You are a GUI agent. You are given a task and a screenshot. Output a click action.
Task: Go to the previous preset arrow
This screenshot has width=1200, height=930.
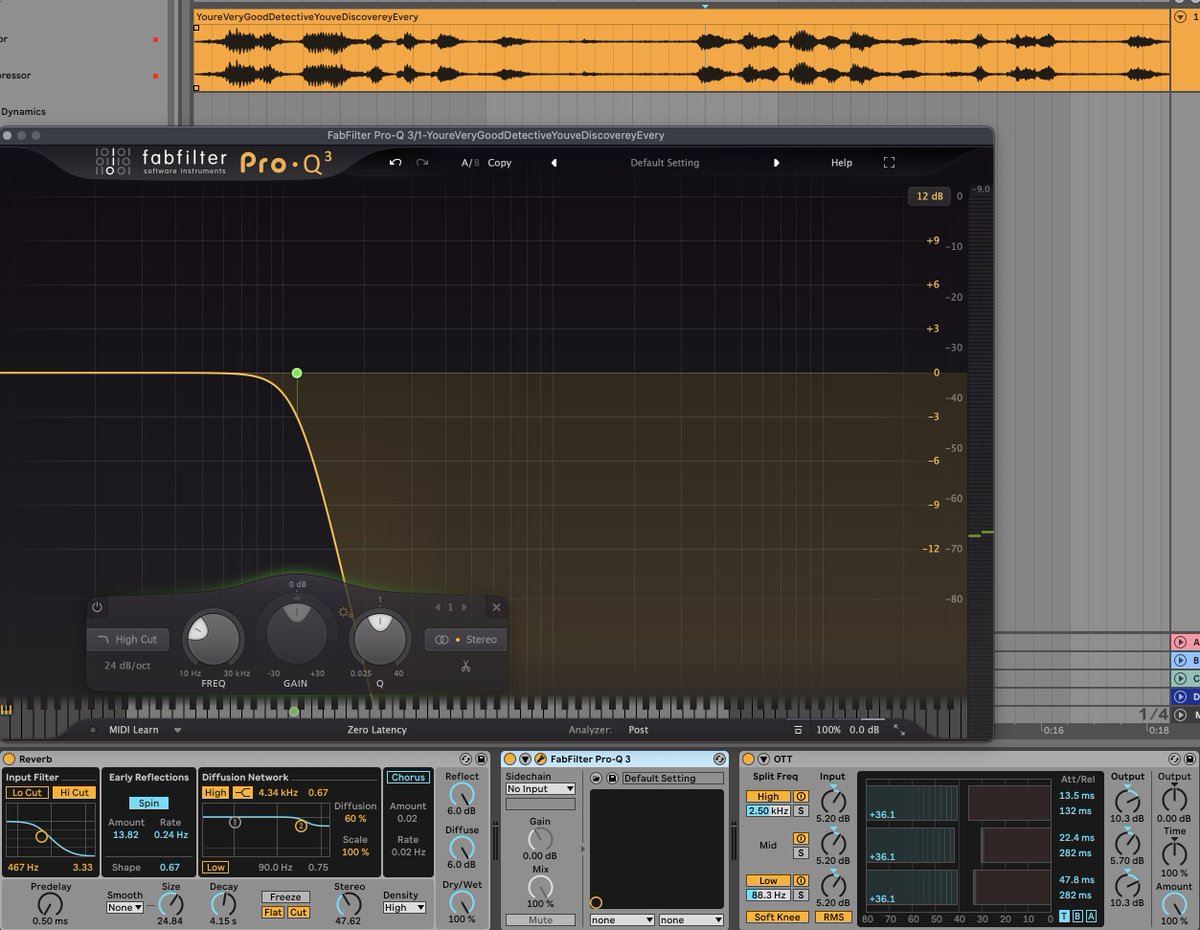pos(554,163)
